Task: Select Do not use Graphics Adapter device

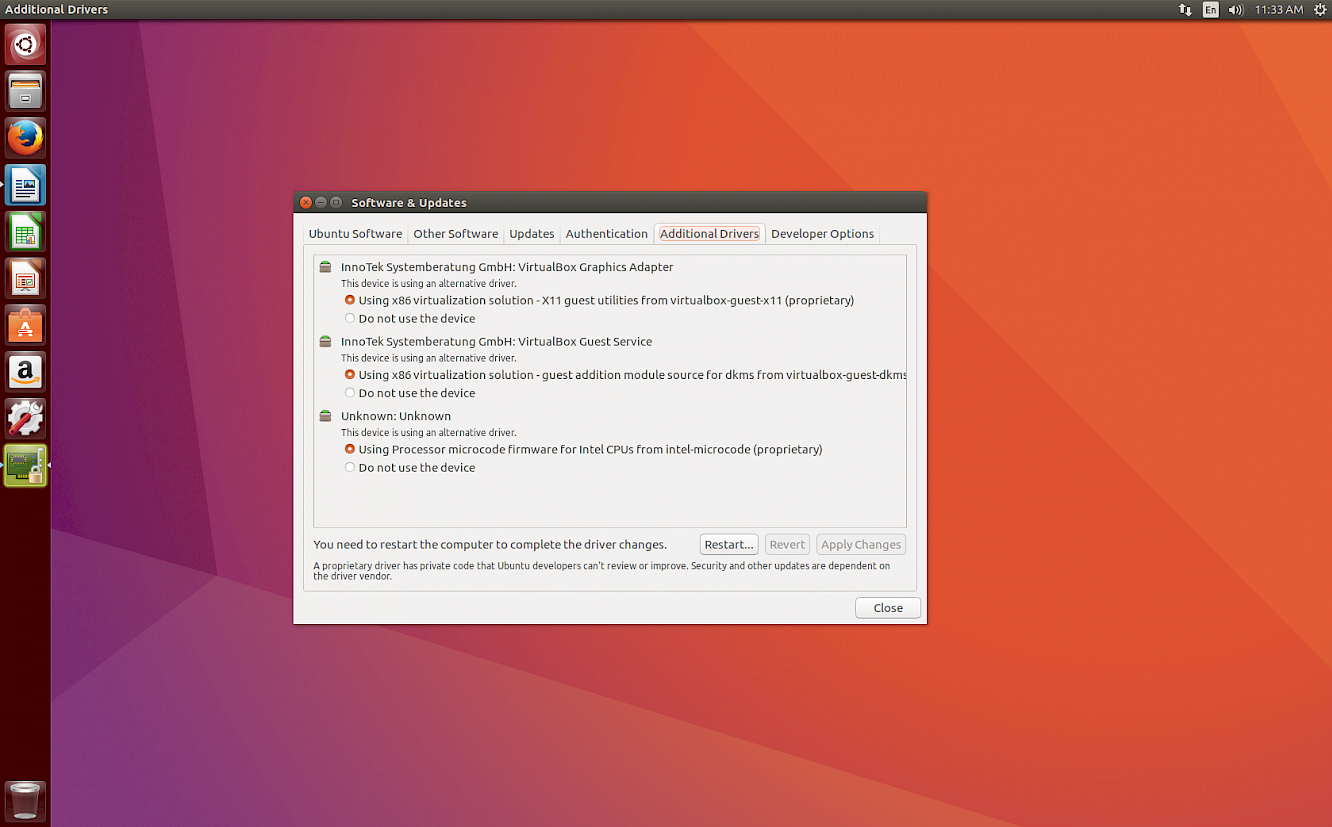Action: pos(410,318)
